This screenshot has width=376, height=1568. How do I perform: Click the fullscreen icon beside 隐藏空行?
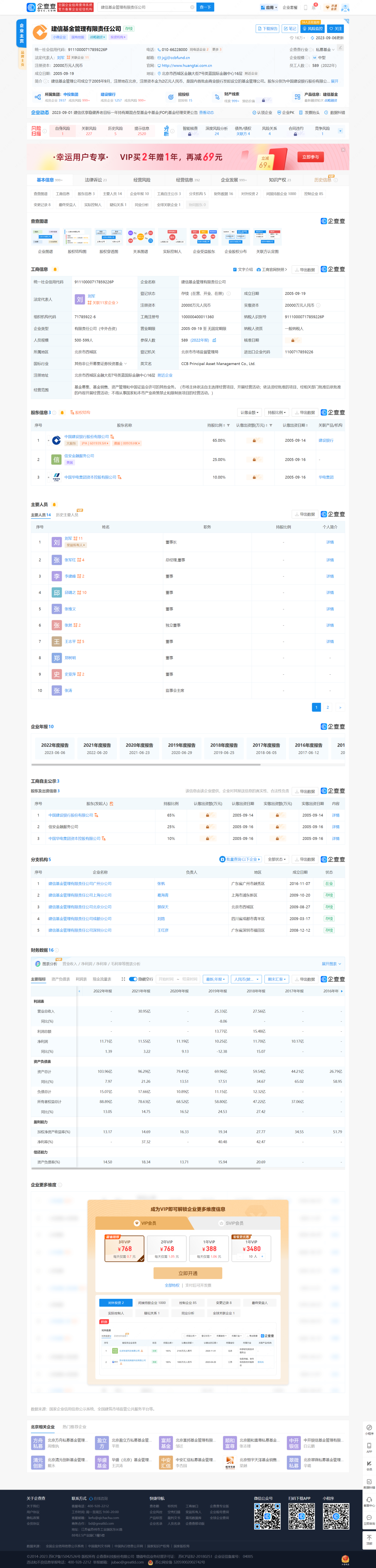coord(123,979)
